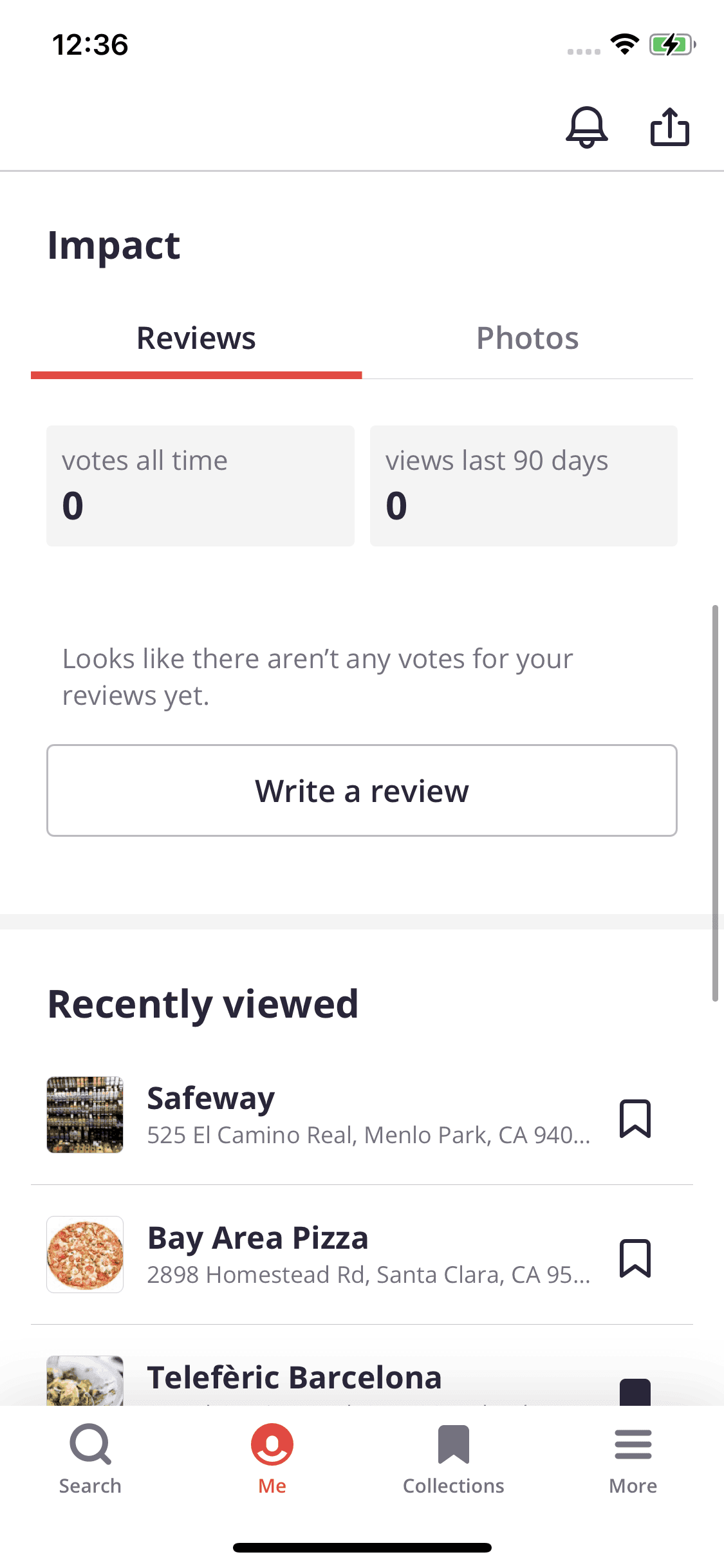Tap the votes all time card

click(x=200, y=486)
